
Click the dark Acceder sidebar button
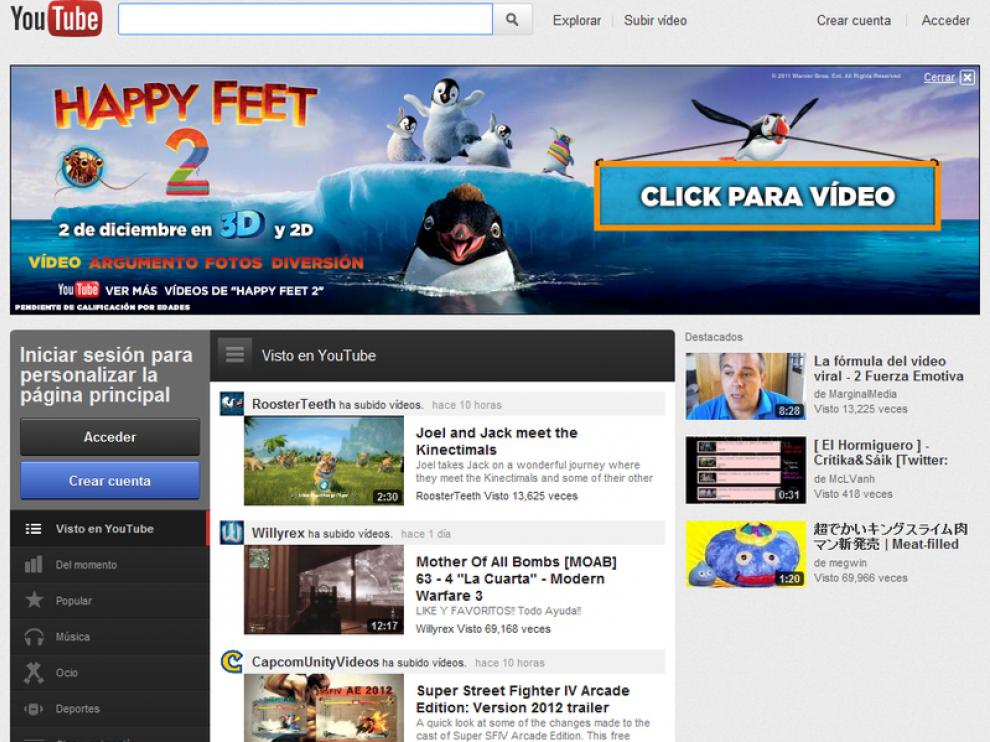coord(110,437)
